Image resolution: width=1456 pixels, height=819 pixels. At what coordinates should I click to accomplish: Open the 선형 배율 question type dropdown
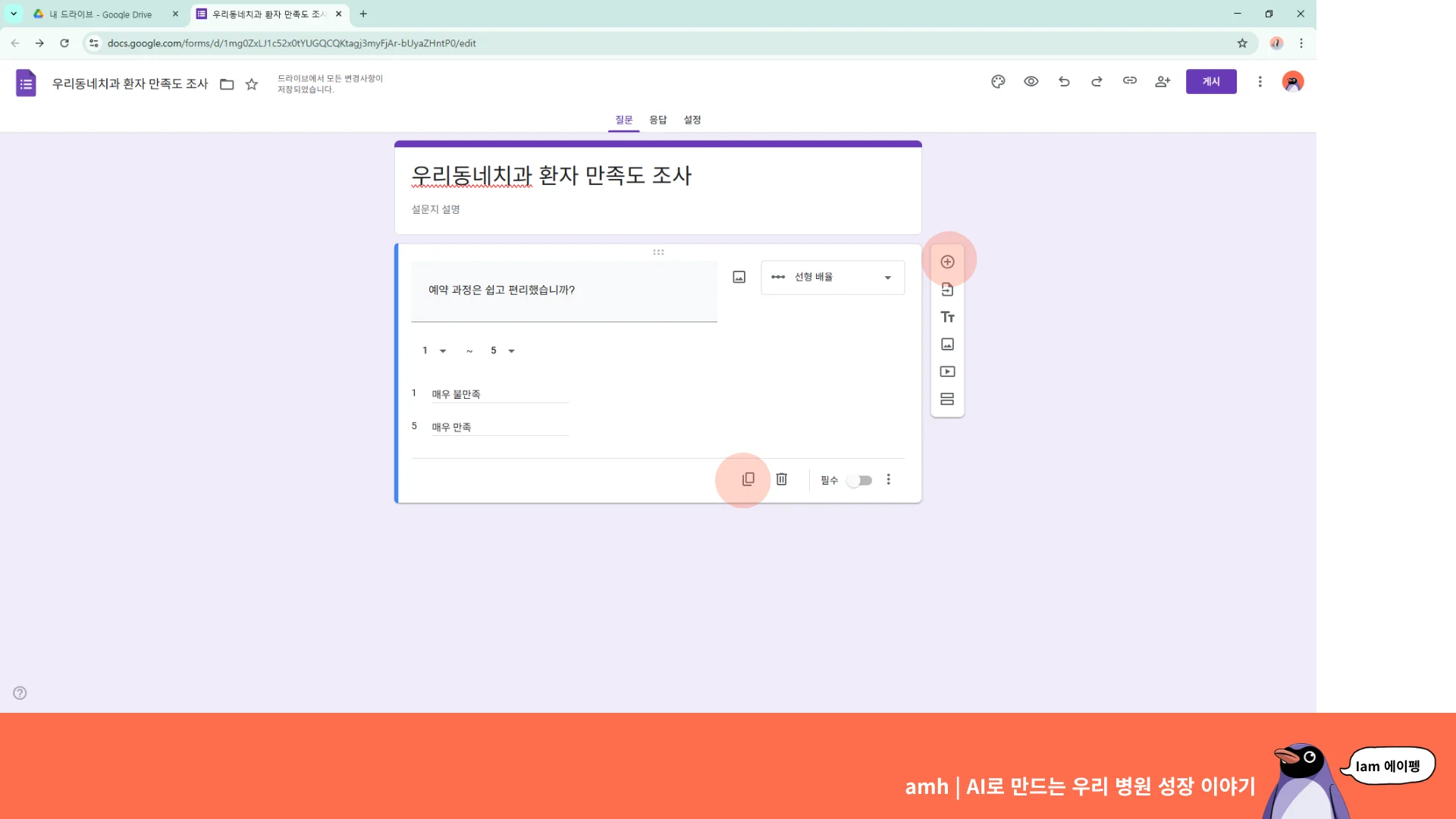click(x=832, y=277)
